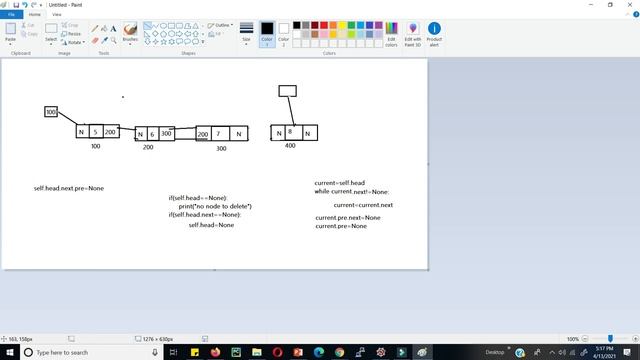This screenshot has height=360, width=640.
Task: Select Color 2 background box
Action: (284, 34)
